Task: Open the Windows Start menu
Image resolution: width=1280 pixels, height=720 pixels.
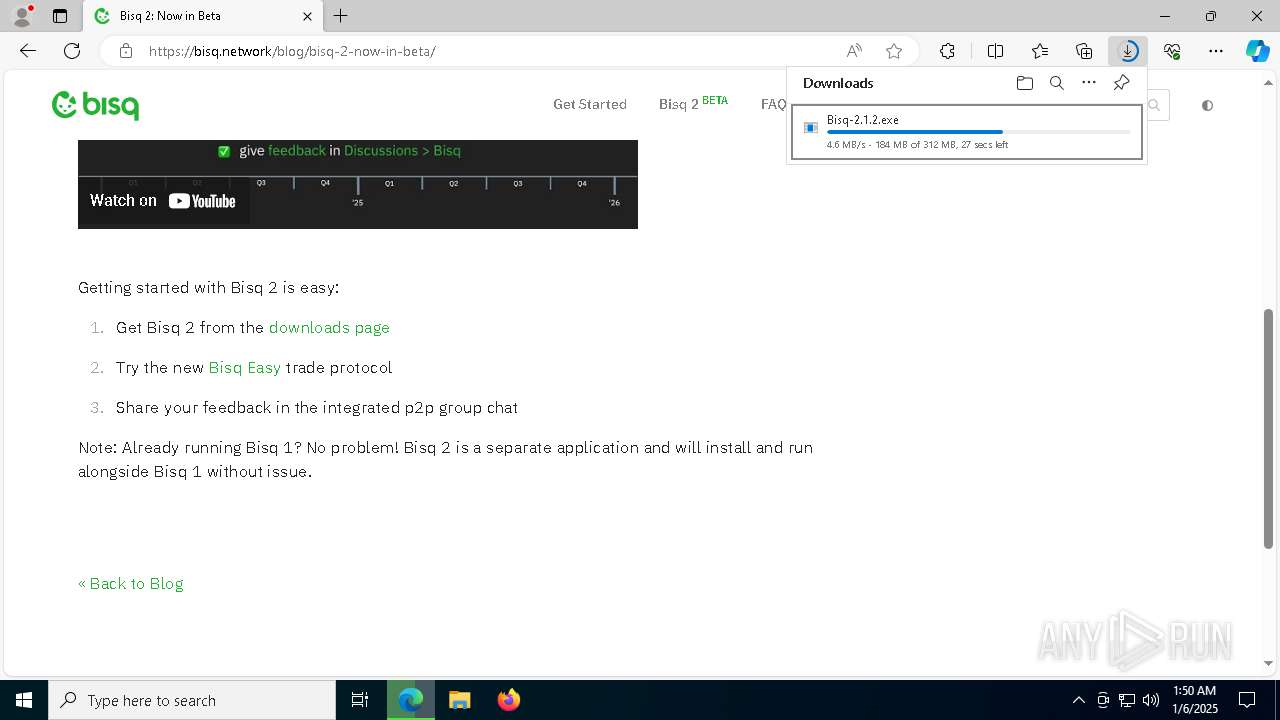Action: [24, 700]
